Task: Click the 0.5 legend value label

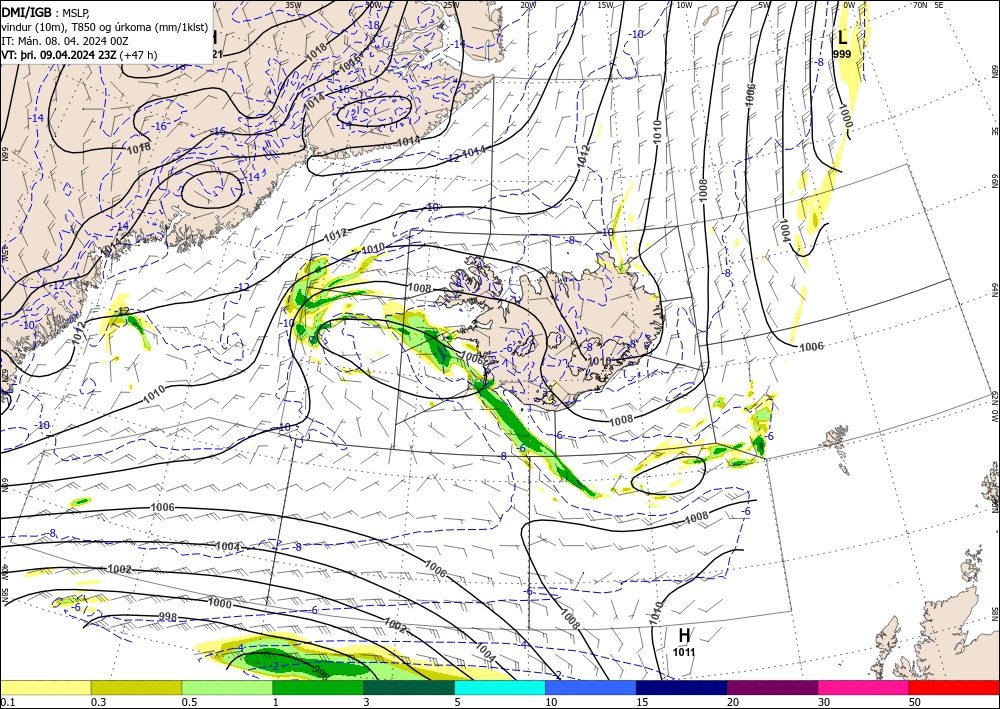Action: [x=188, y=702]
